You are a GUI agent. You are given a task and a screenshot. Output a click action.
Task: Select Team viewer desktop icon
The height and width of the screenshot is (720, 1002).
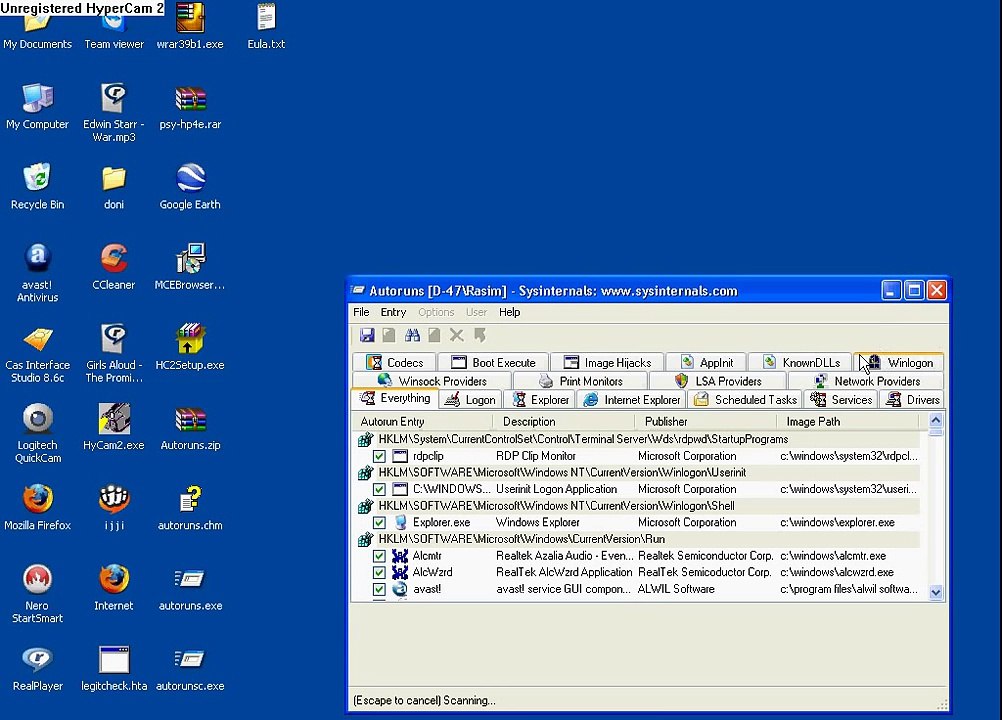(114, 31)
